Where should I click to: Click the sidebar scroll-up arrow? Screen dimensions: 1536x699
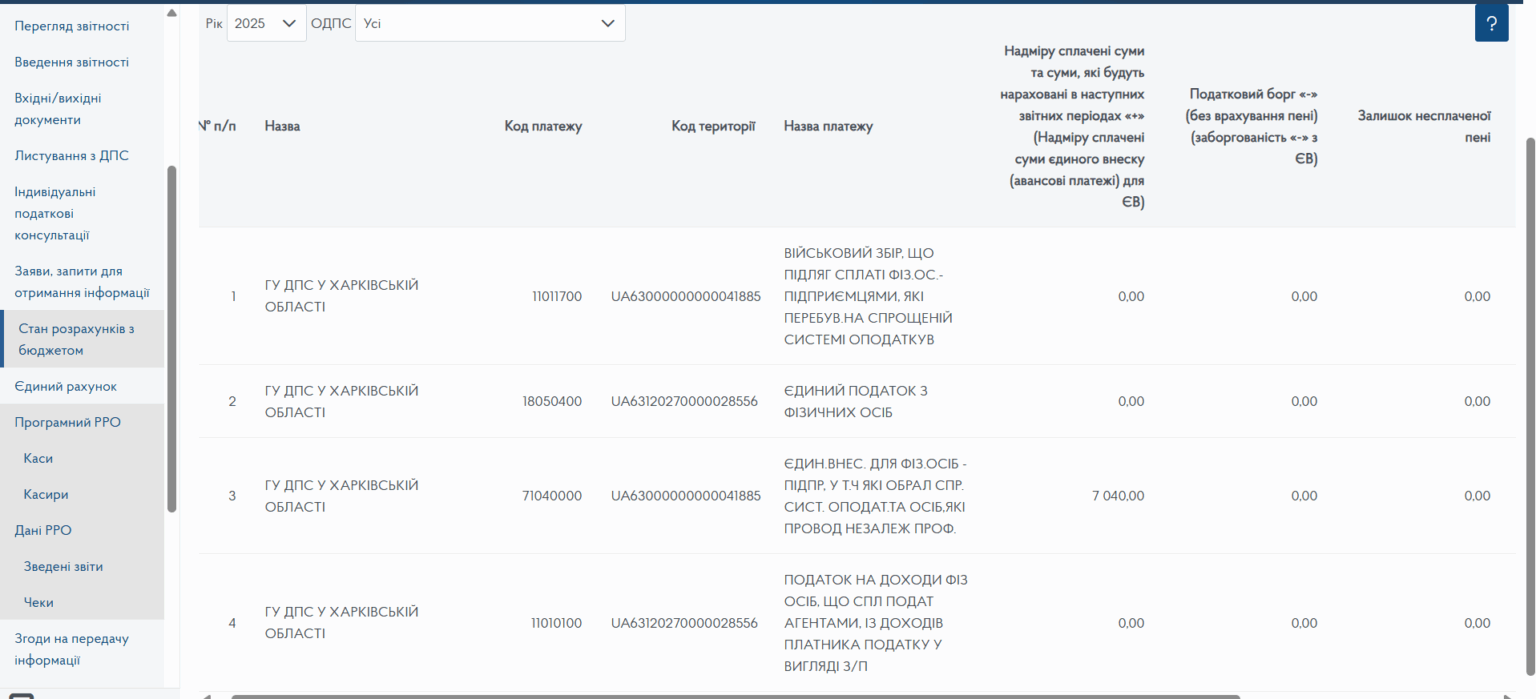171,13
